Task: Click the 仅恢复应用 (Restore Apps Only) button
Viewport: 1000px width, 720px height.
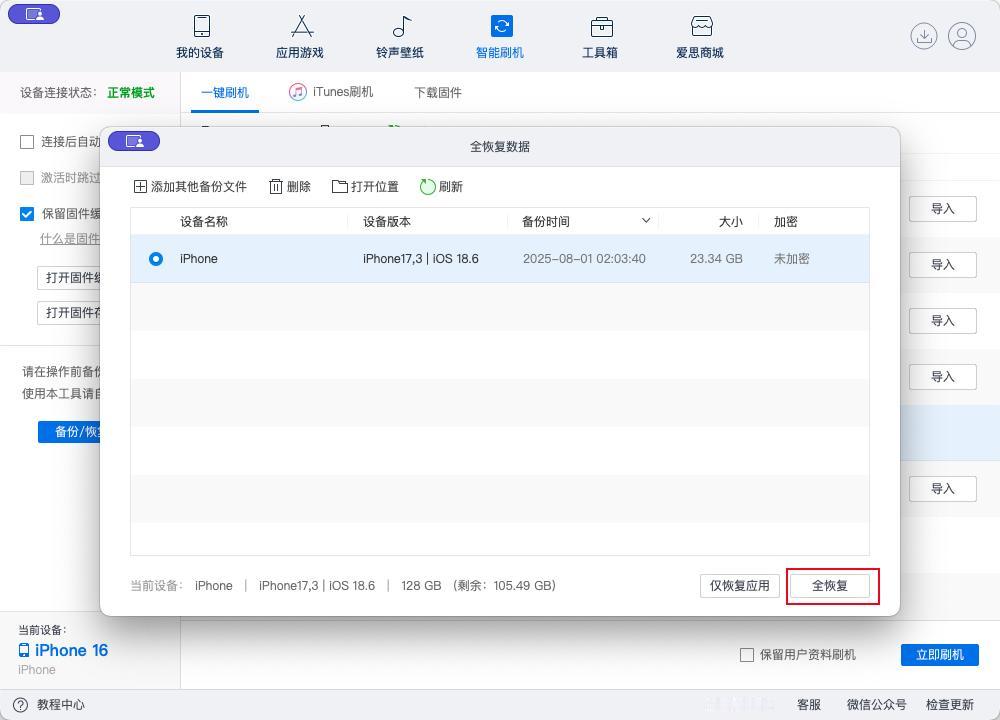Action: (740, 585)
